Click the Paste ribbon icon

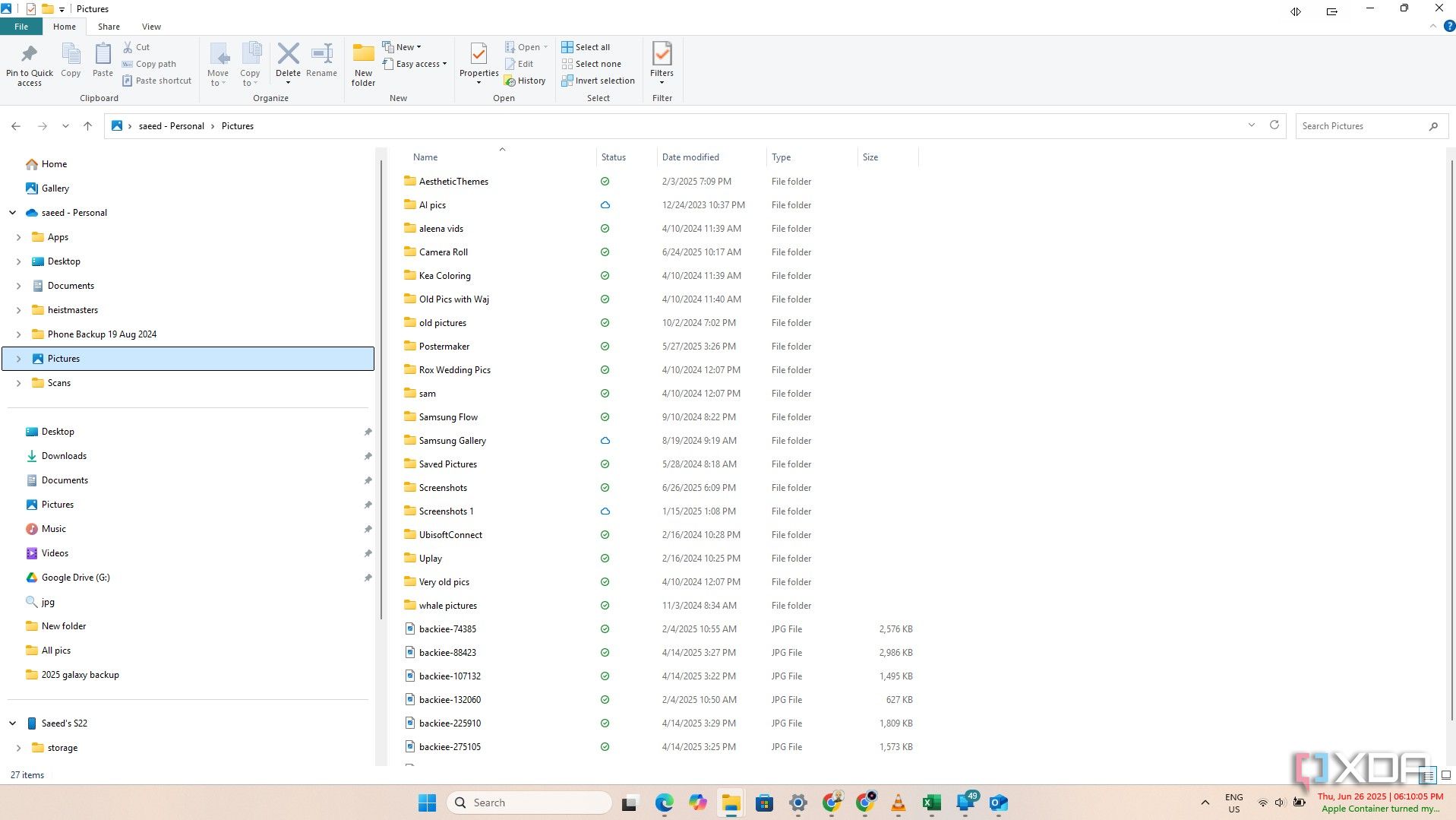pyautogui.click(x=103, y=60)
